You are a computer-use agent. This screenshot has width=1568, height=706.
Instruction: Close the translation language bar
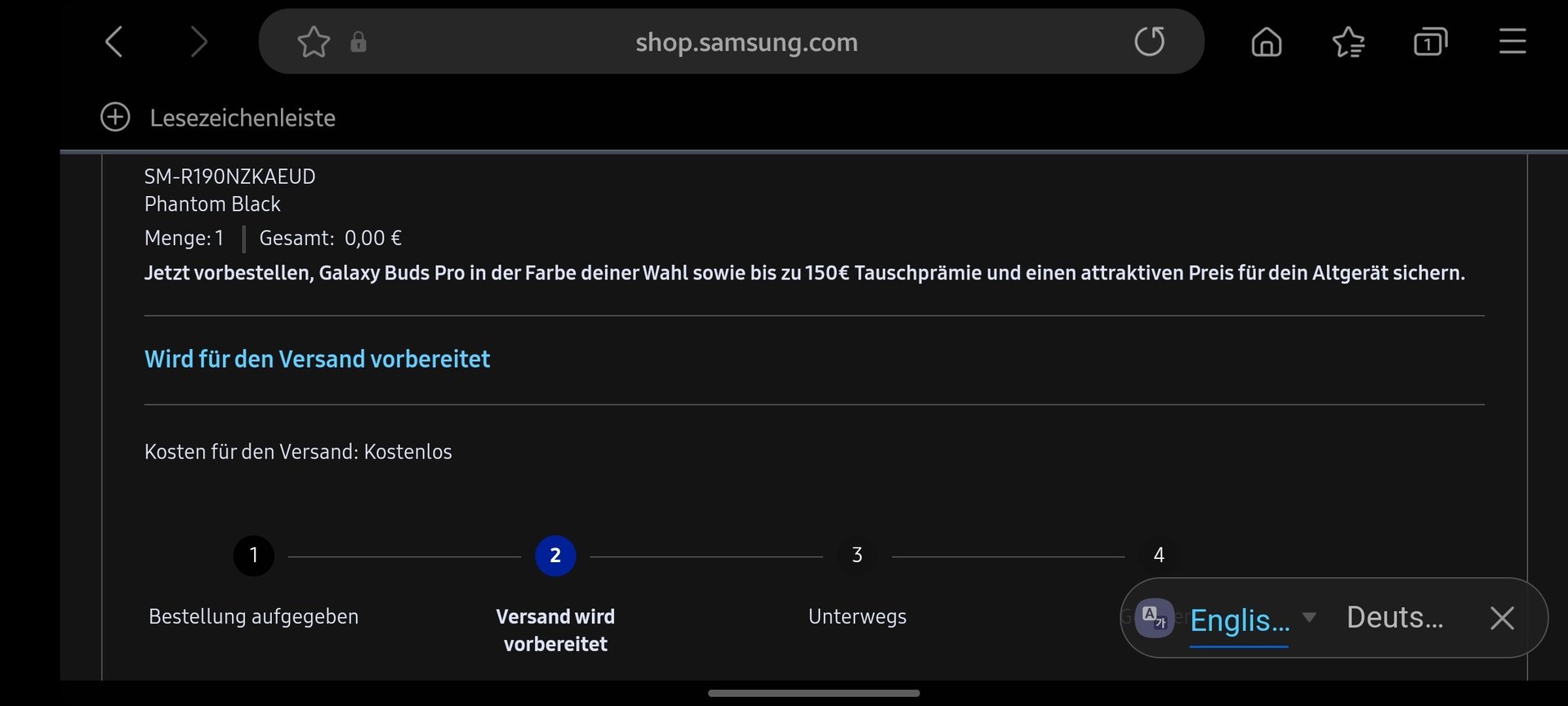(x=1502, y=618)
